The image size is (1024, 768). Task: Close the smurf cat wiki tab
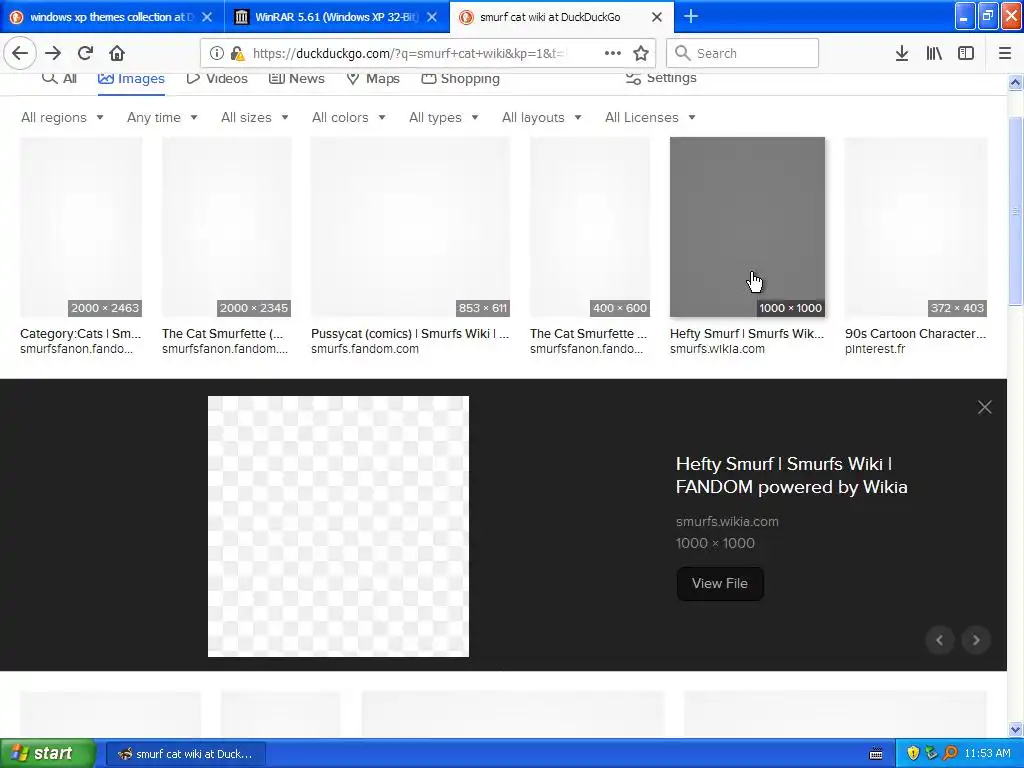click(x=657, y=17)
